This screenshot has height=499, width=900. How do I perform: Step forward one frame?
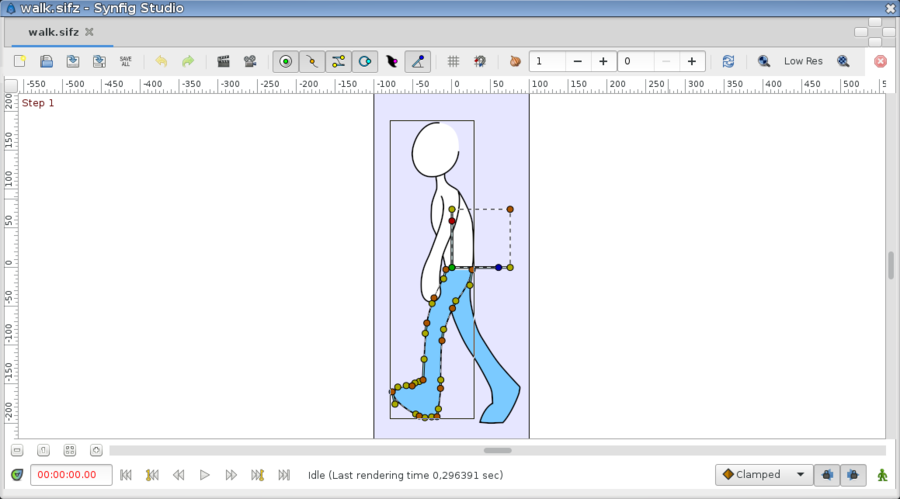[x=231, y=475]
